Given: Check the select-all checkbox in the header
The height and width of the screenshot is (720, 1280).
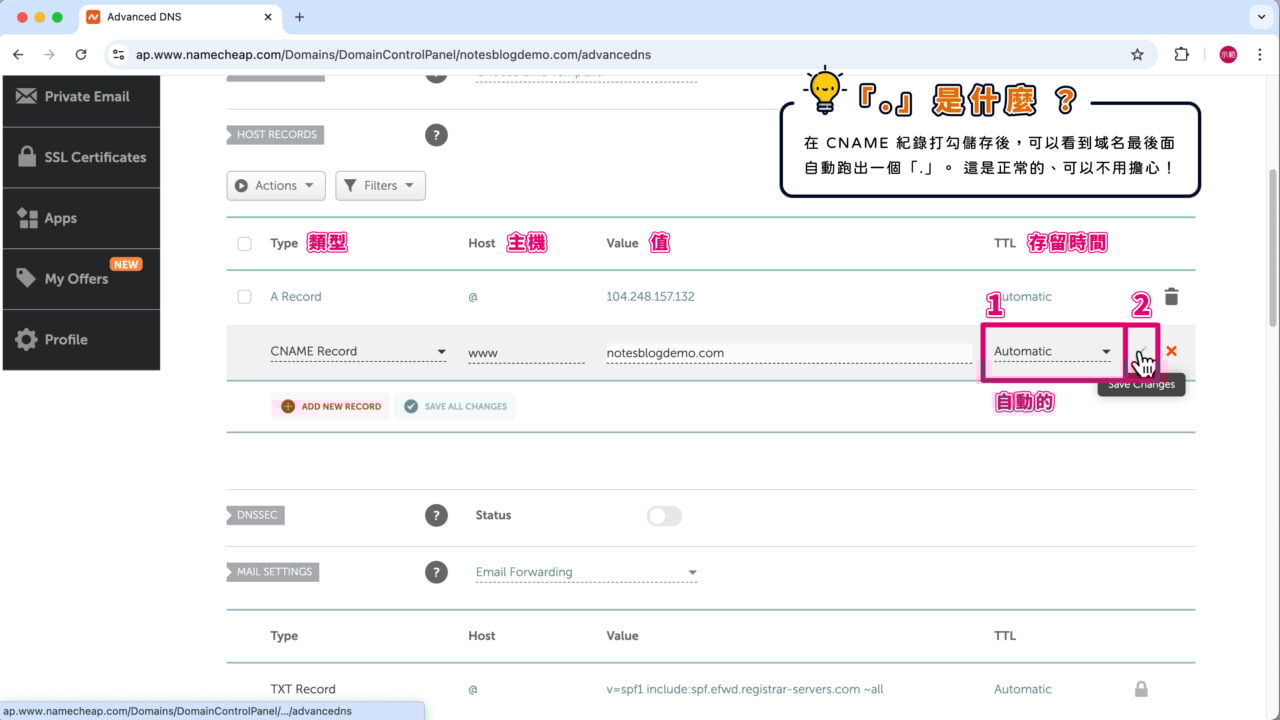Looking at the screenshot, I should (244, 242).
